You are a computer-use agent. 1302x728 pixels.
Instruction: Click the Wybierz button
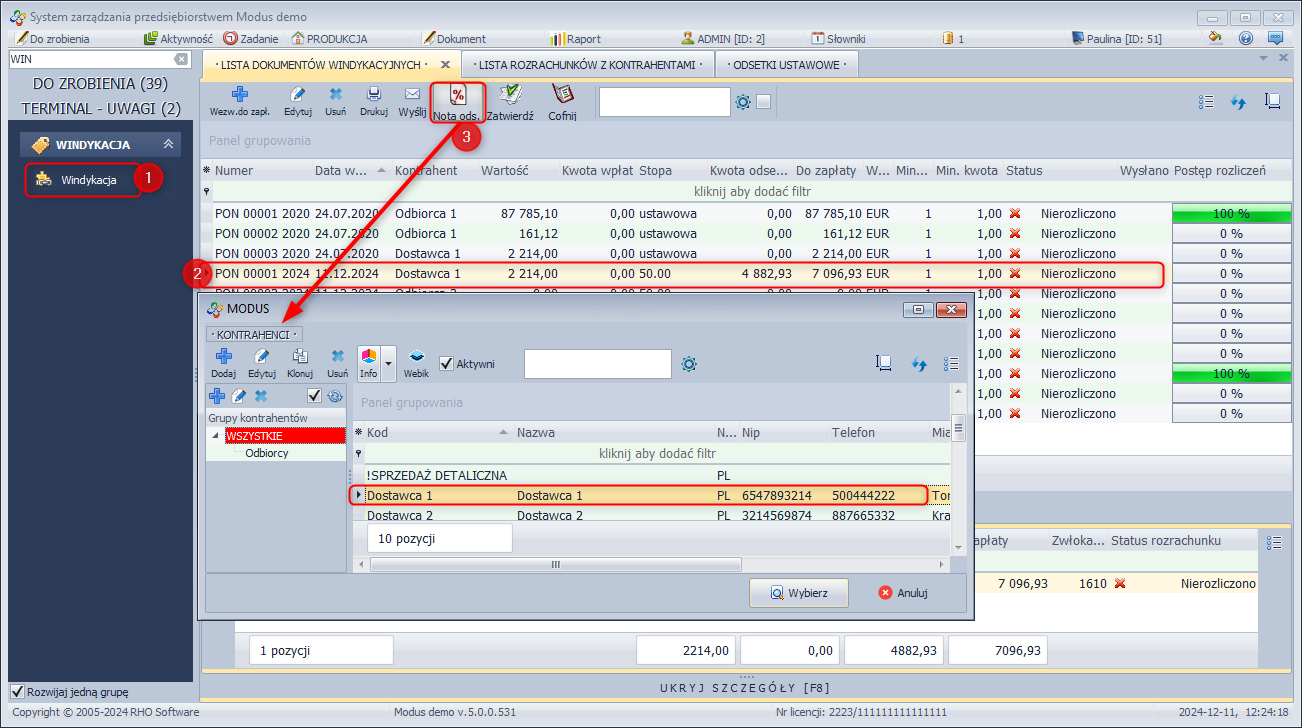[x=798, y=592]
